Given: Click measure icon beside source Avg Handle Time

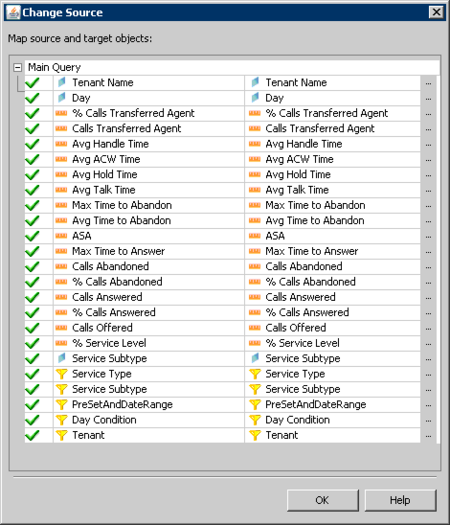Looking at the screenshot, I should pyautogui.click(x=61, y=144).
